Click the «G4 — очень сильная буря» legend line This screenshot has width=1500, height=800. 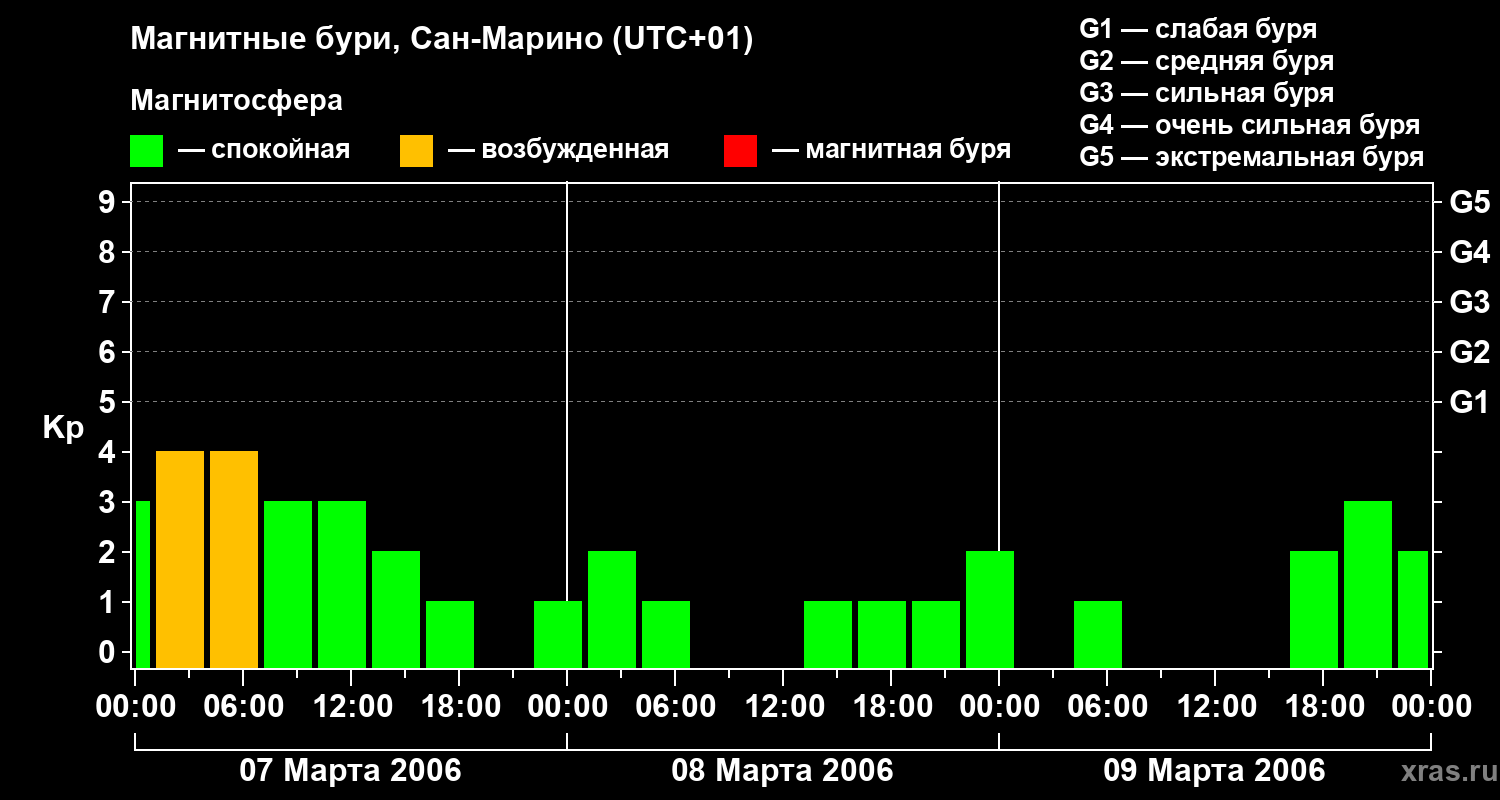[x=1250, y=125]
